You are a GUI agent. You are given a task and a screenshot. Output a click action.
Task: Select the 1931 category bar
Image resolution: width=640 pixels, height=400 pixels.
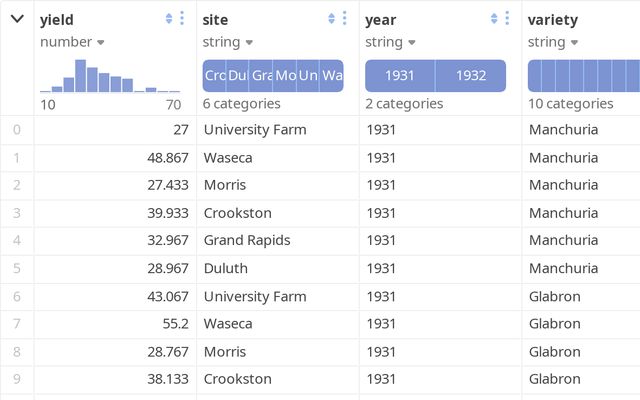[x=400, y=76]
